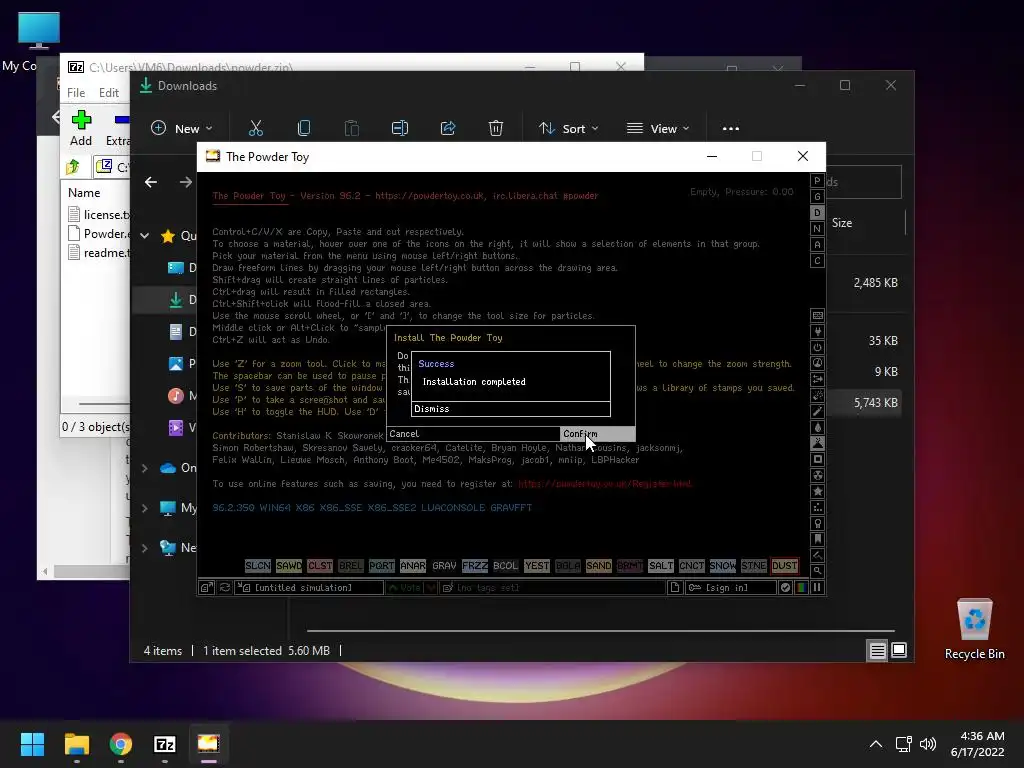Open the See more ellipsis in Downloads
The height and width of the screenshot is (768, 1024).
tap(731, 129)
